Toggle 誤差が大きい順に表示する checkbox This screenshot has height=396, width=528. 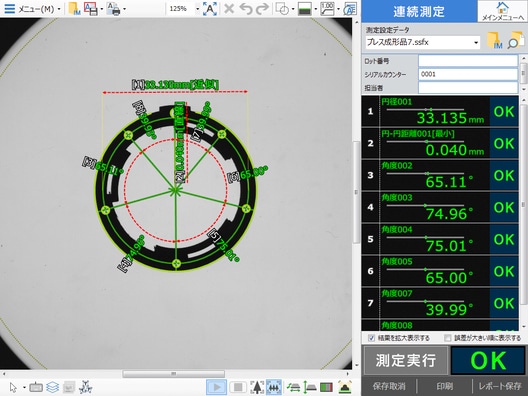[x=448, y=338]
